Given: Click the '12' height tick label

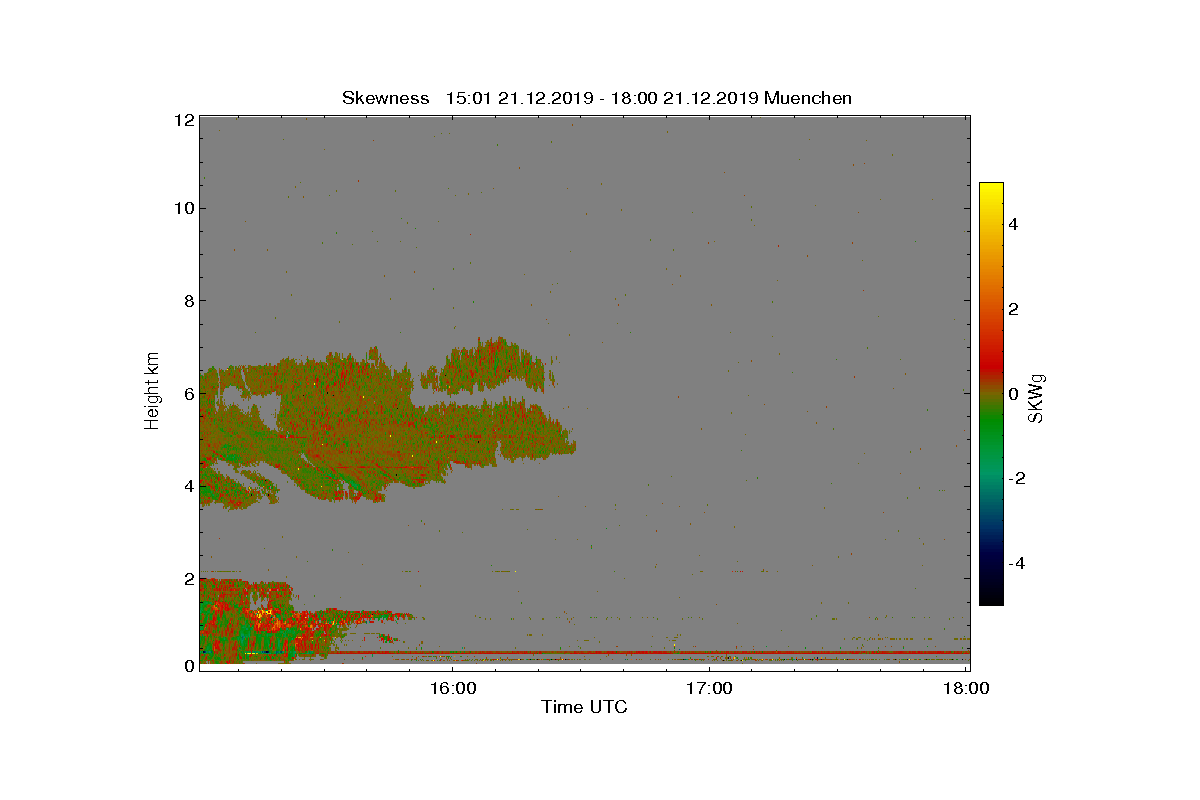Looking at the screenshot, I should click(183, 120).
